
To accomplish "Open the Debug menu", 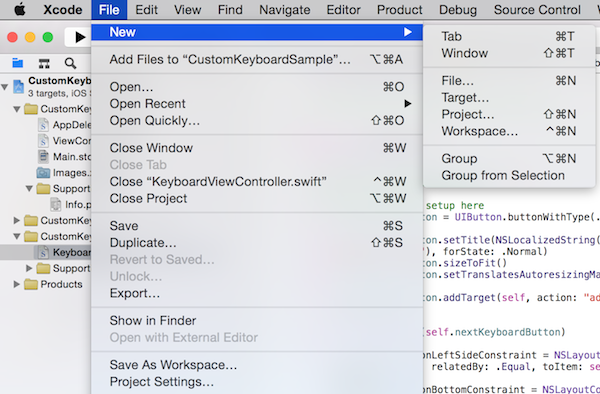I will pos(458,9).
